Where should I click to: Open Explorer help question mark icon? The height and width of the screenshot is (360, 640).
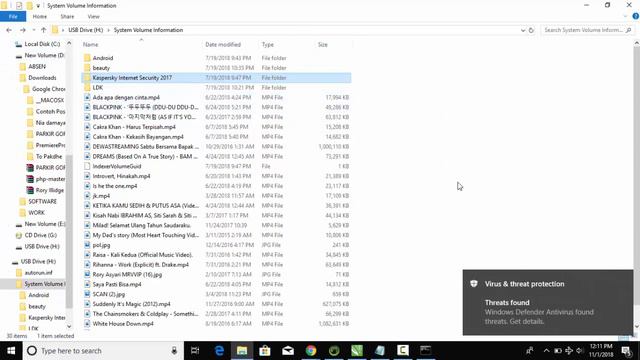click(x=636, y=16)
